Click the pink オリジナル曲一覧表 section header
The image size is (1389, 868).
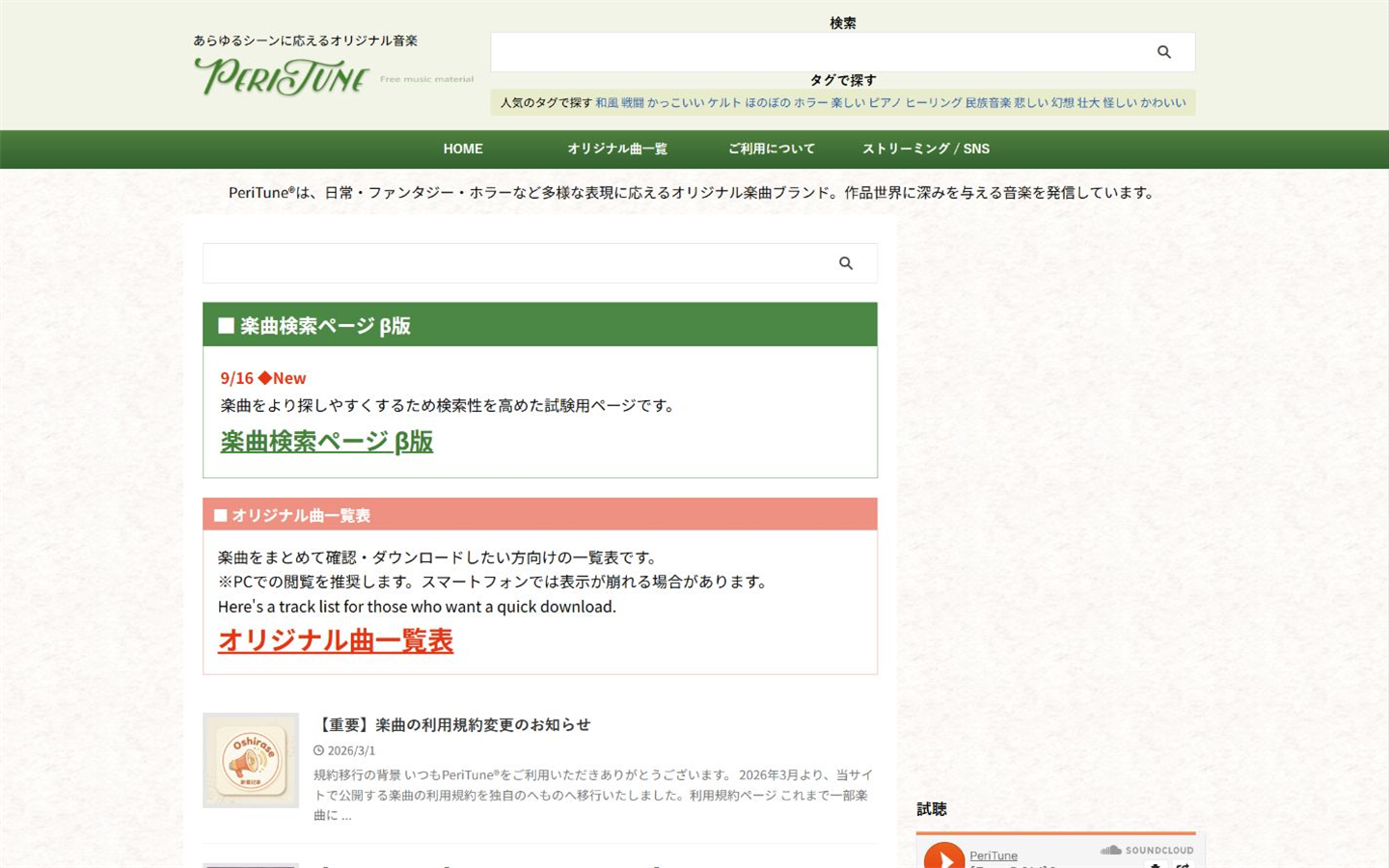click(540, 515)
